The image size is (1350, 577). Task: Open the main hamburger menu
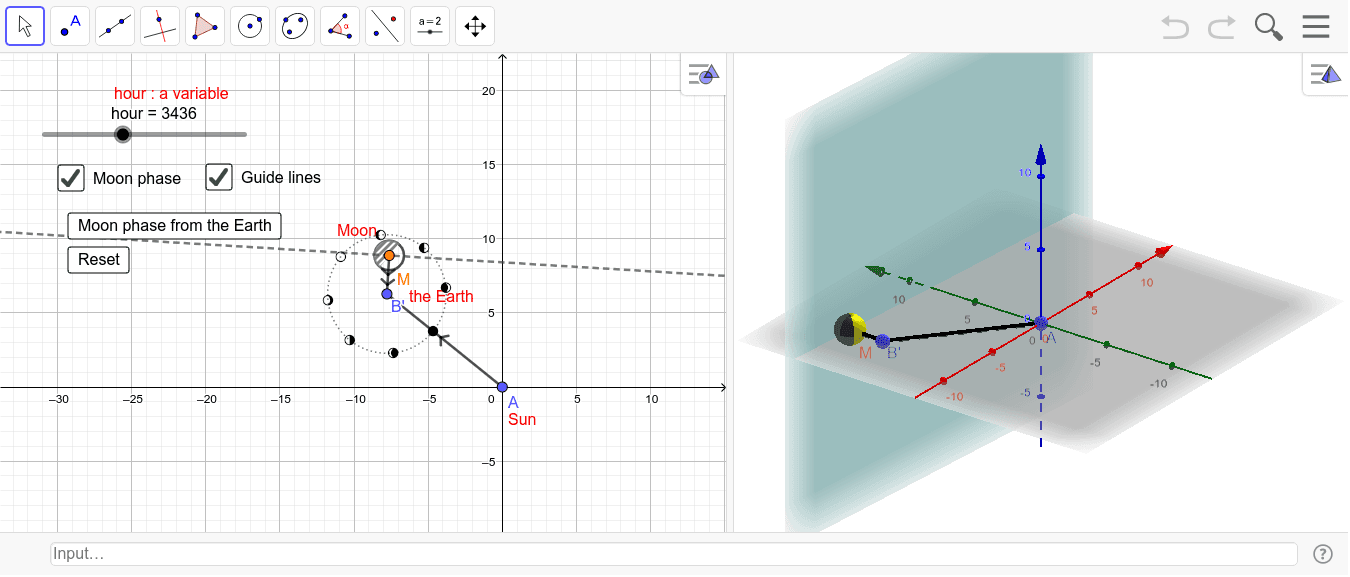coord(1316,26)
